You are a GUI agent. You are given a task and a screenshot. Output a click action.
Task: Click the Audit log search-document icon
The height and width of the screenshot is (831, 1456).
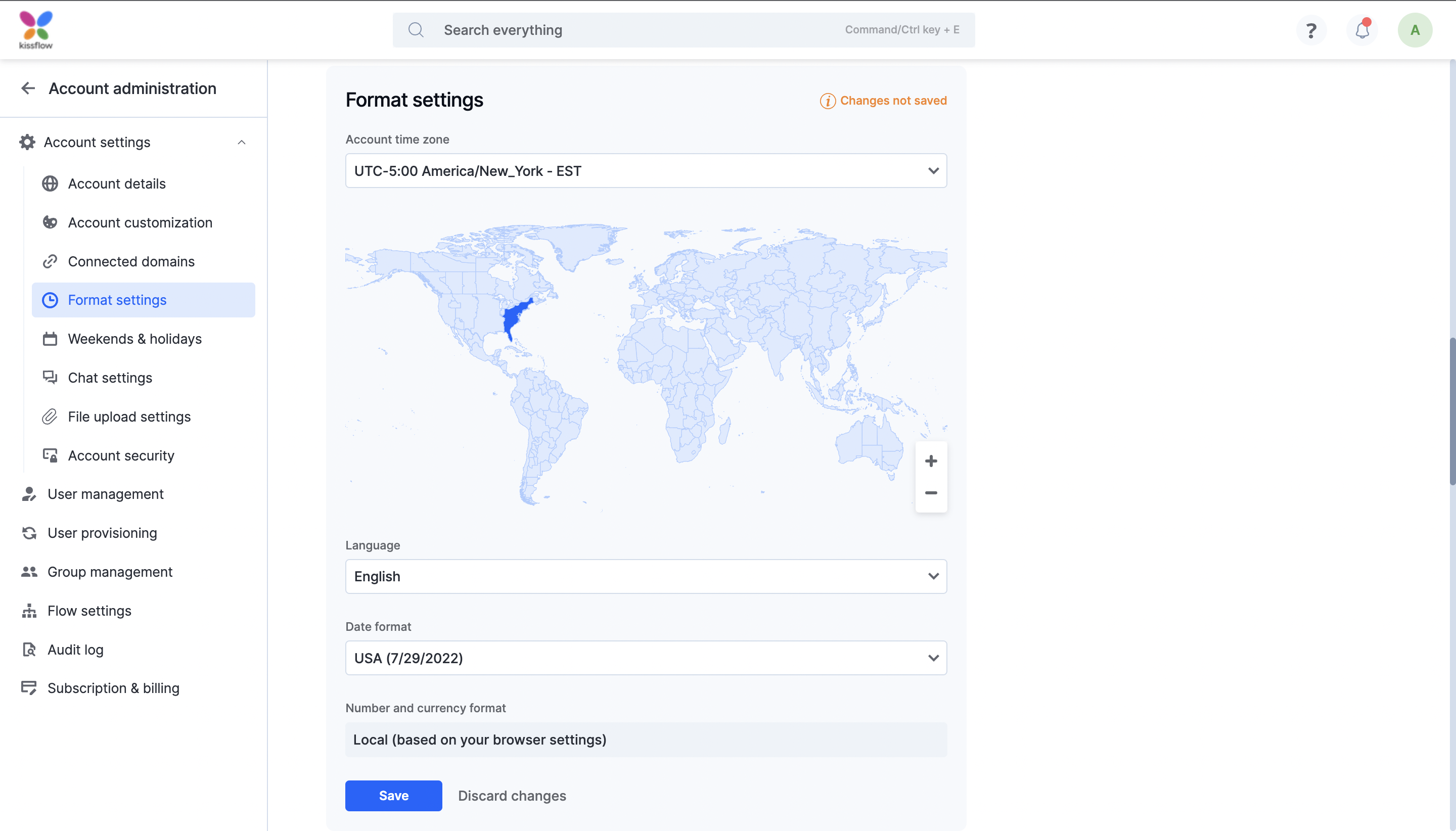pyautogui.click(x=29, y=650)
